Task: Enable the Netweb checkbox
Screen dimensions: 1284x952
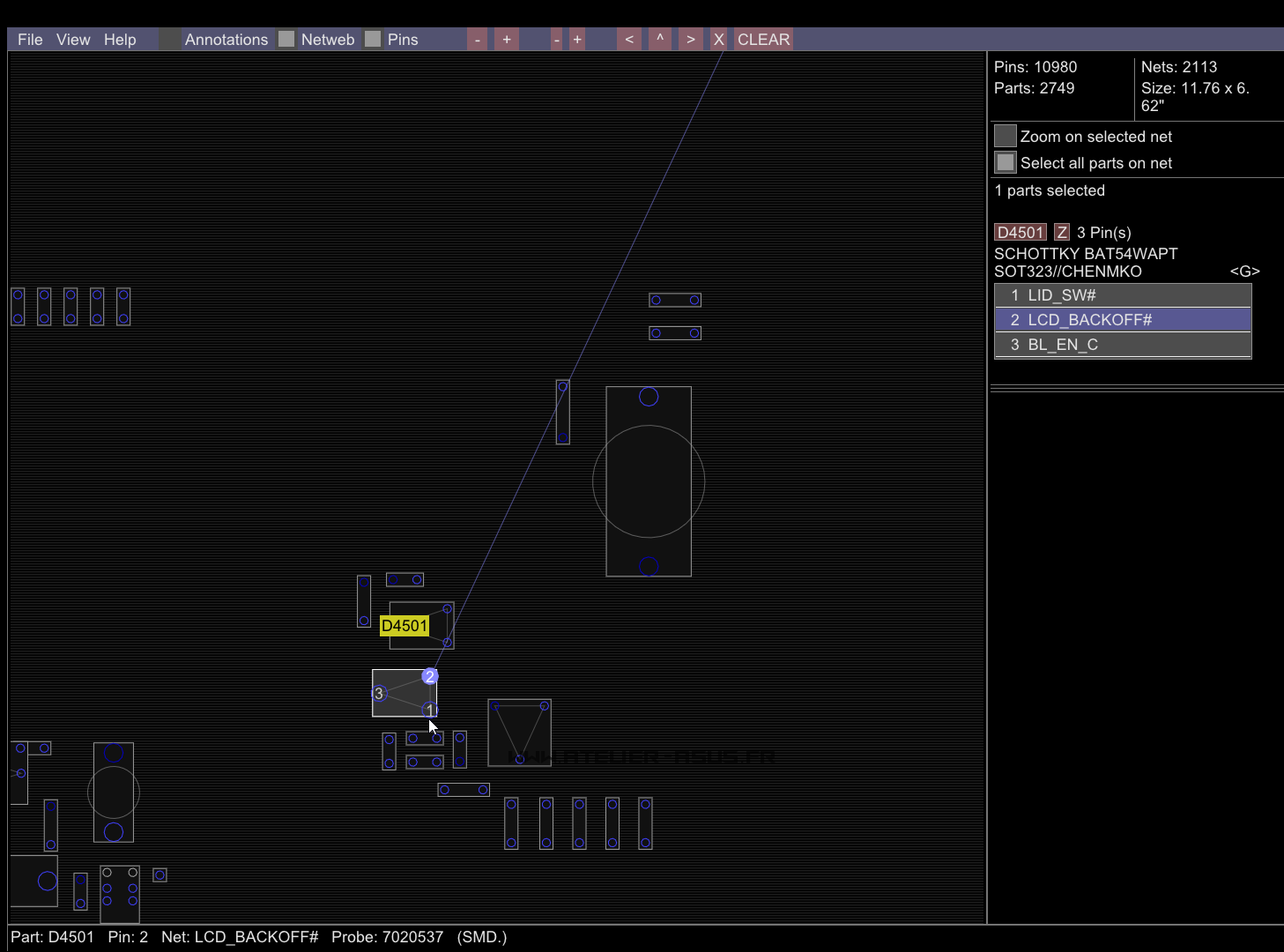Action: point(286,40)
